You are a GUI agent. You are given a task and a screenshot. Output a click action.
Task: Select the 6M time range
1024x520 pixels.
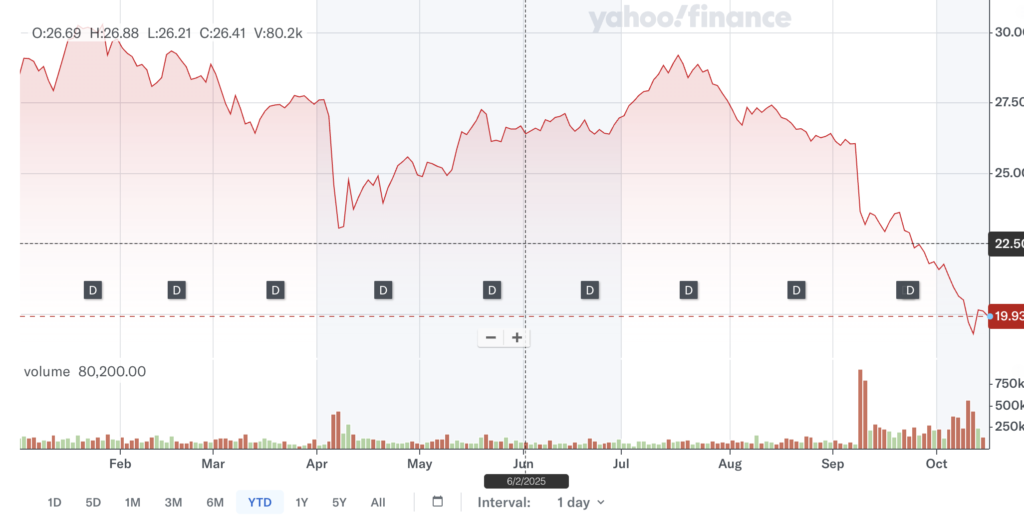(x=214, y=502)
